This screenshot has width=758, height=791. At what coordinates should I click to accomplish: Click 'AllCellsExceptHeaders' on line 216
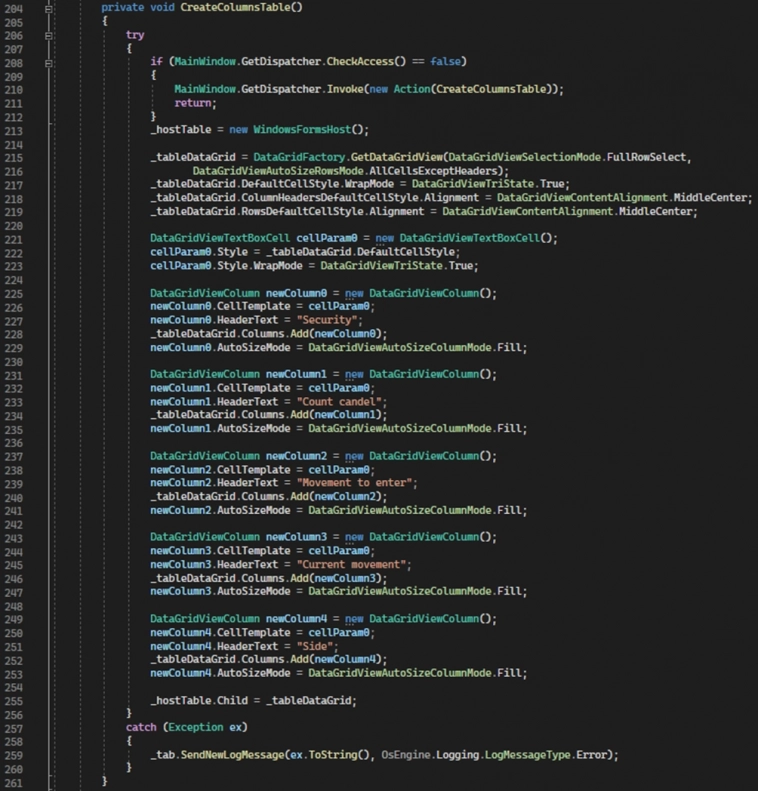tap(433, 171)
